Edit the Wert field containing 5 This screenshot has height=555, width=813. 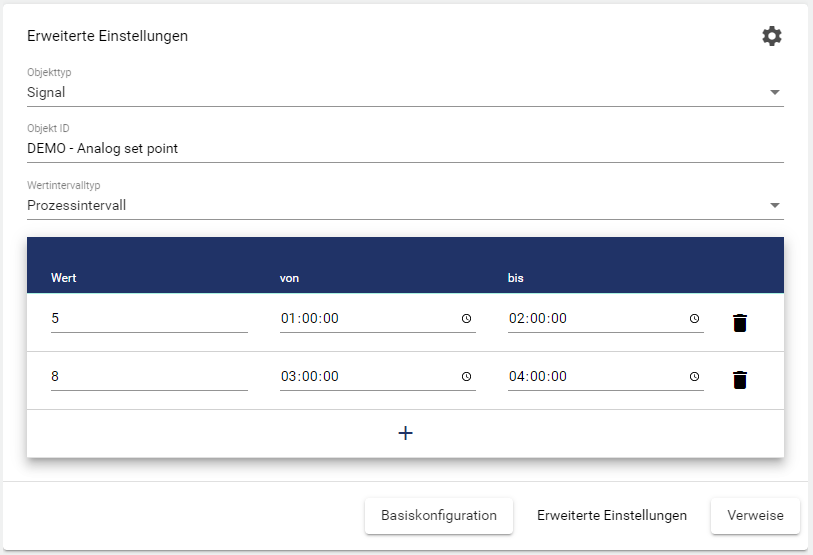coord(148,319)
